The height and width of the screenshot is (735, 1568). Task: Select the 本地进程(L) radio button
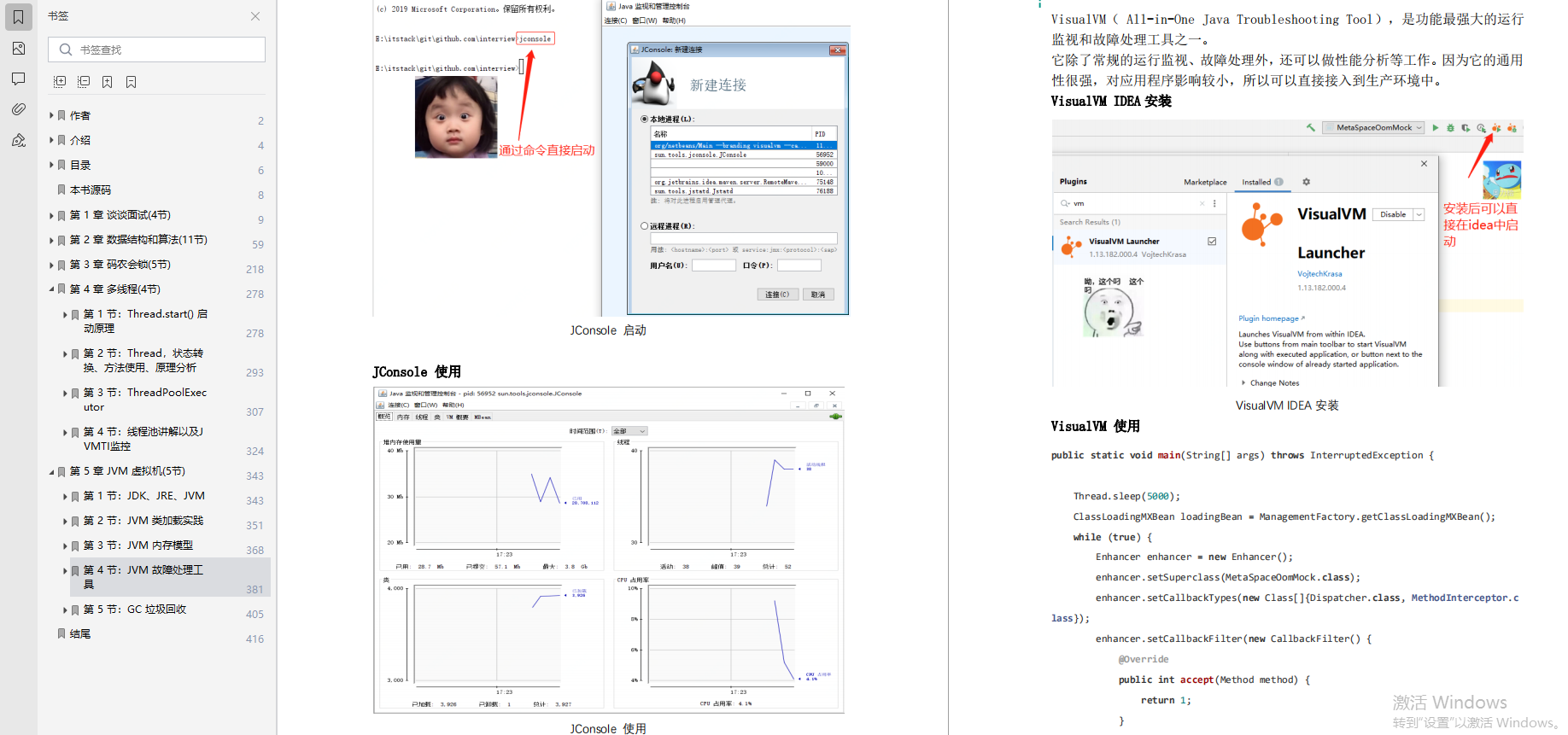click(645, 120)
